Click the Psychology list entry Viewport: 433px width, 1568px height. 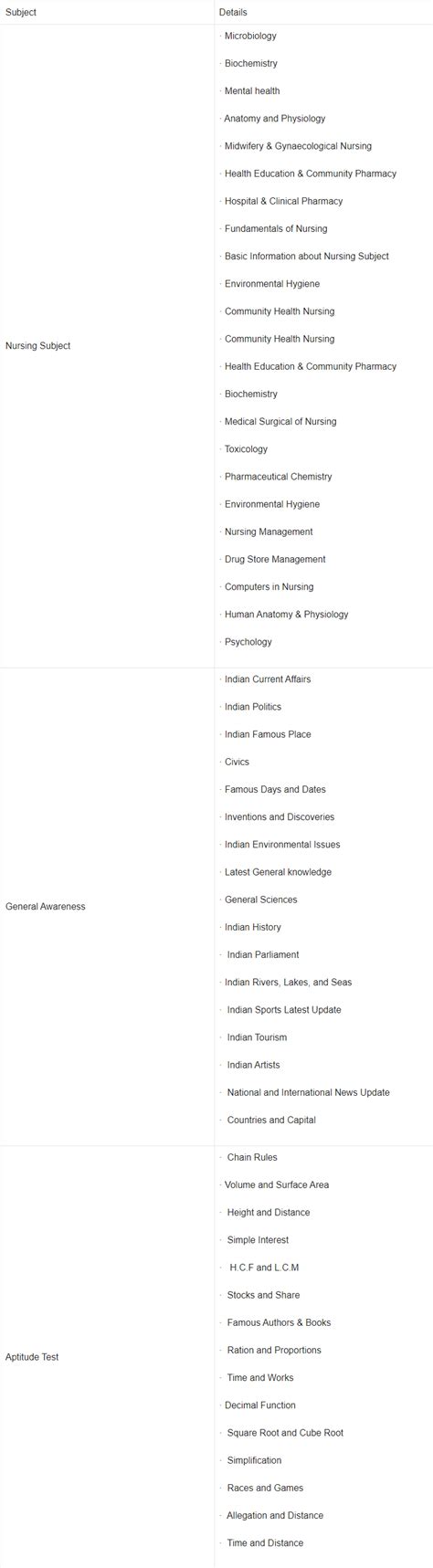(x=248, y=642)
